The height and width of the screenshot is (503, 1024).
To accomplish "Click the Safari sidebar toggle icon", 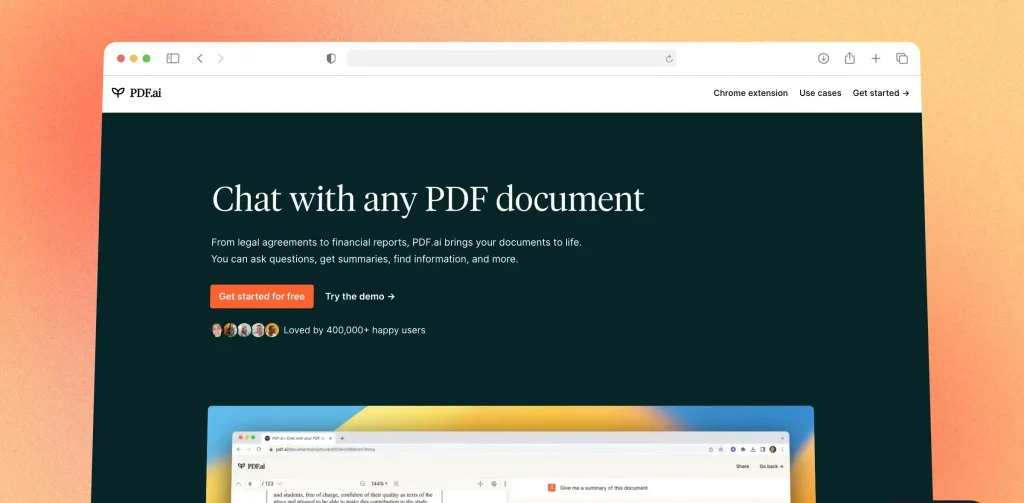I will (173, 59).
